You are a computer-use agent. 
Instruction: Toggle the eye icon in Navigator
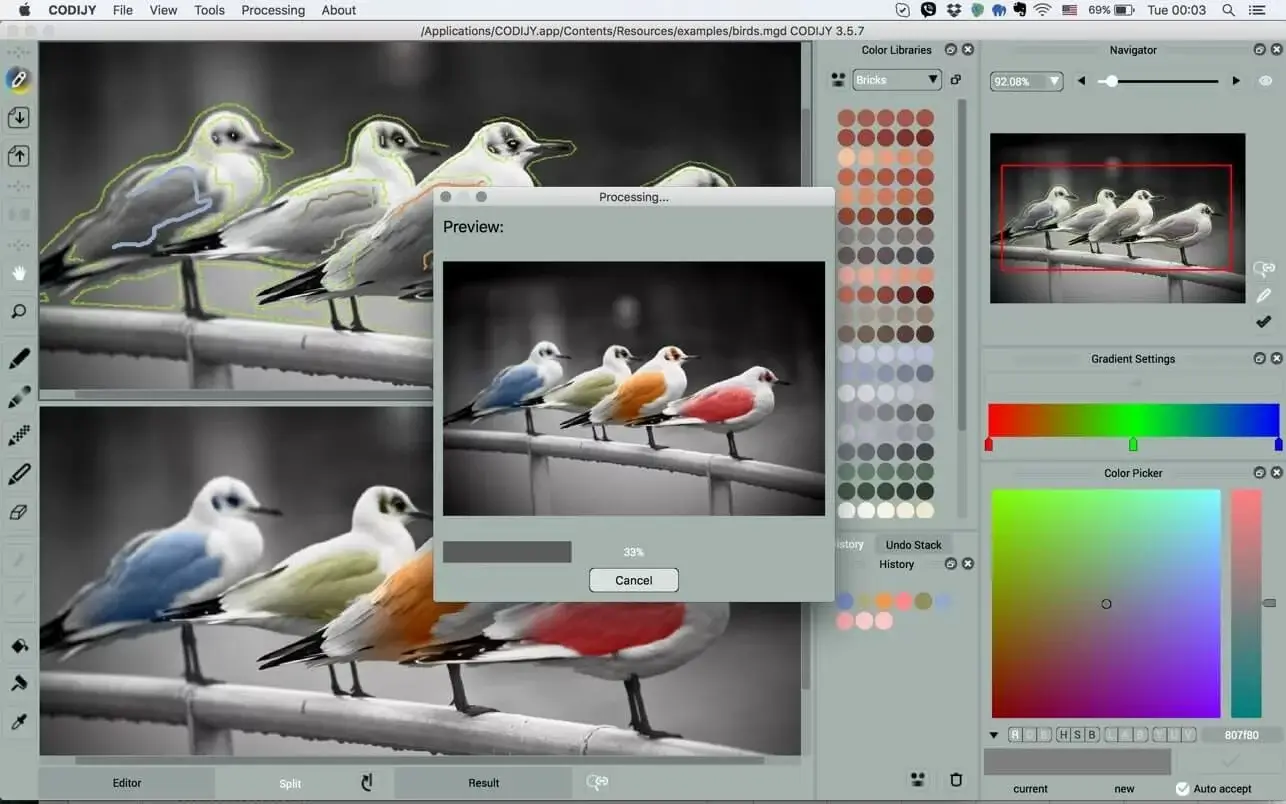1265,81
